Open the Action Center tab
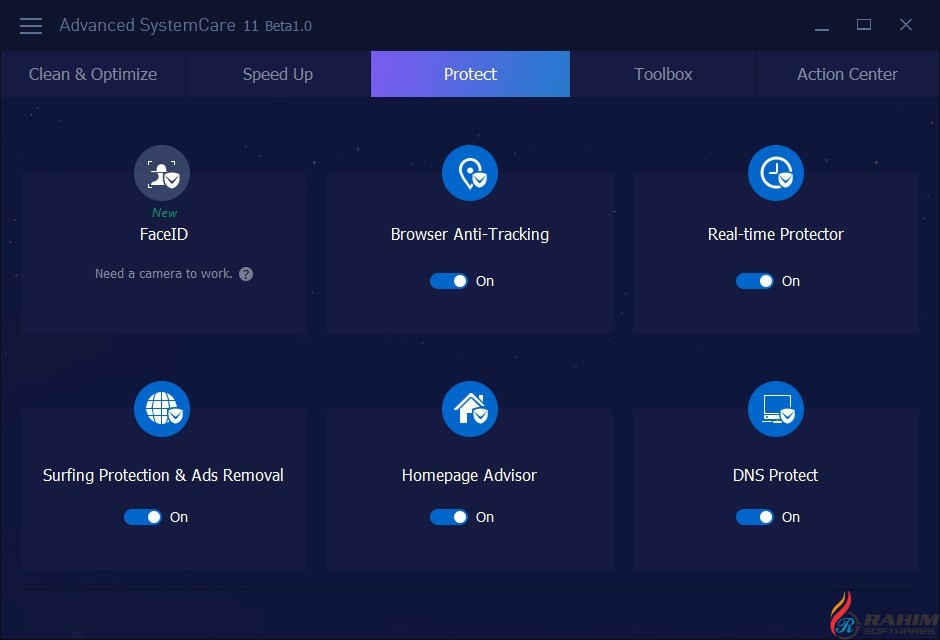Image resolution: width=940 pixels, height=640 pixels. [x=847, y=74]
